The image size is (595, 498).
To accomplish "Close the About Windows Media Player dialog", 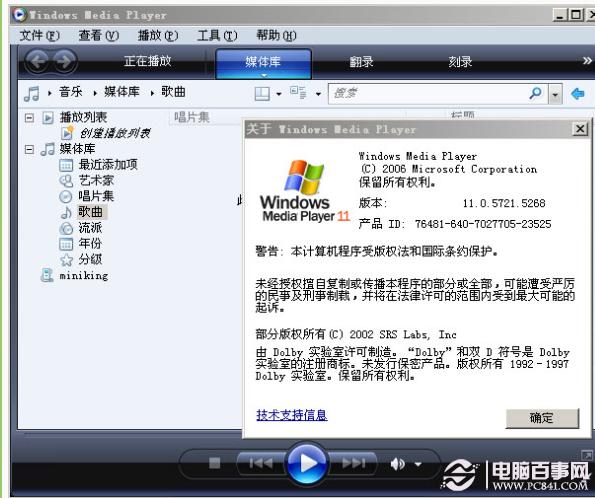I will click(x=580, y=129).
